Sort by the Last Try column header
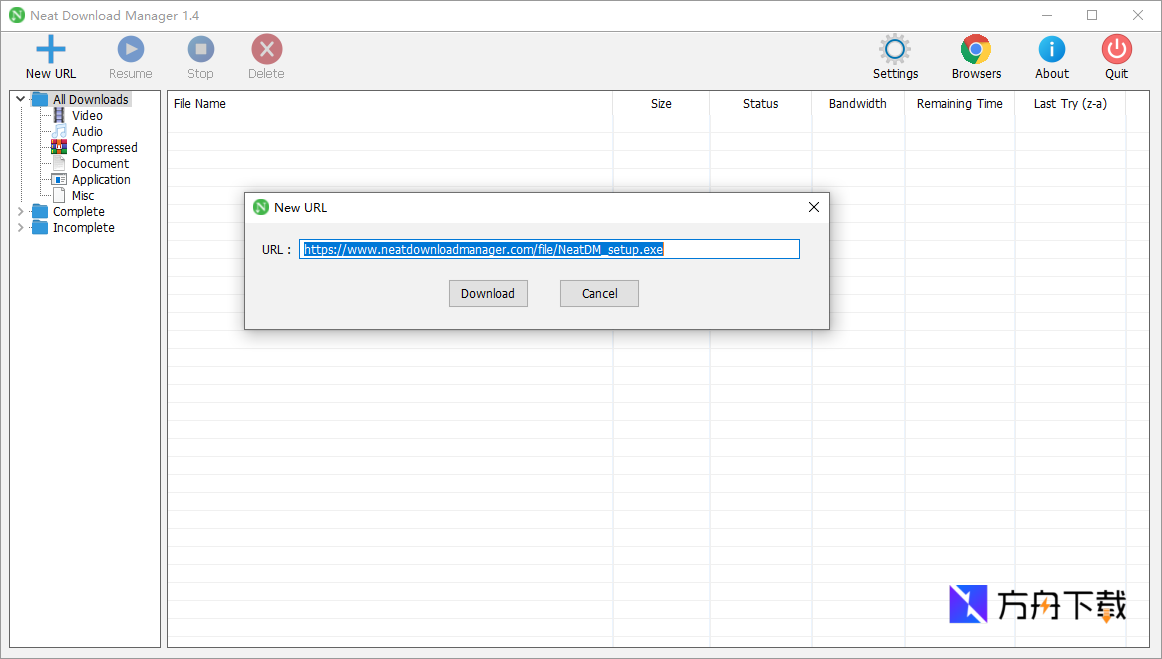The image size is (1162, 659). pyautogui.click(x=1069, y=103)
